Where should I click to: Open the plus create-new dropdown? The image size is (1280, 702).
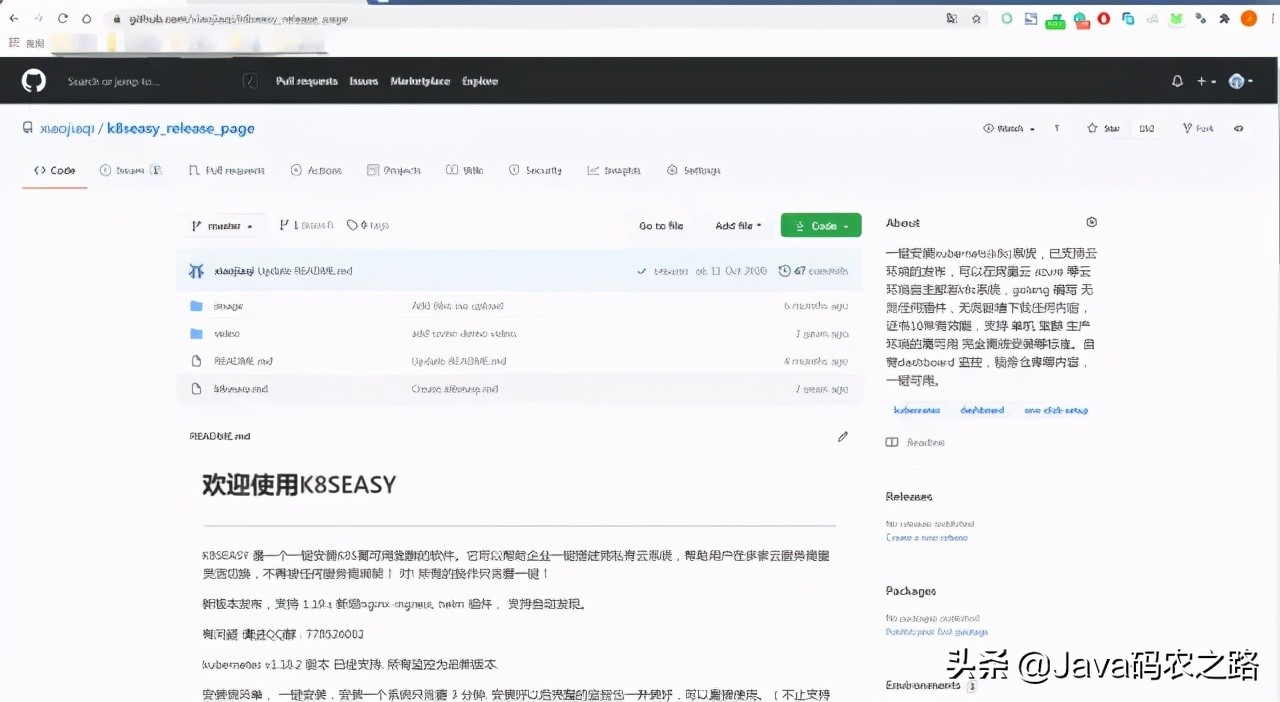[1207, 81]
